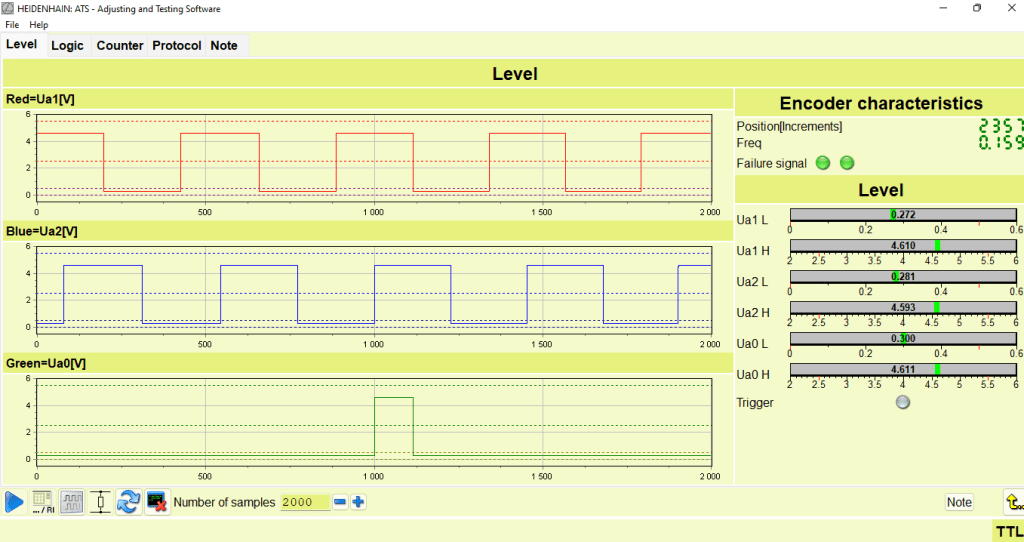
Task: Click the grid icon labeled RI
Action: pos(43,502)
